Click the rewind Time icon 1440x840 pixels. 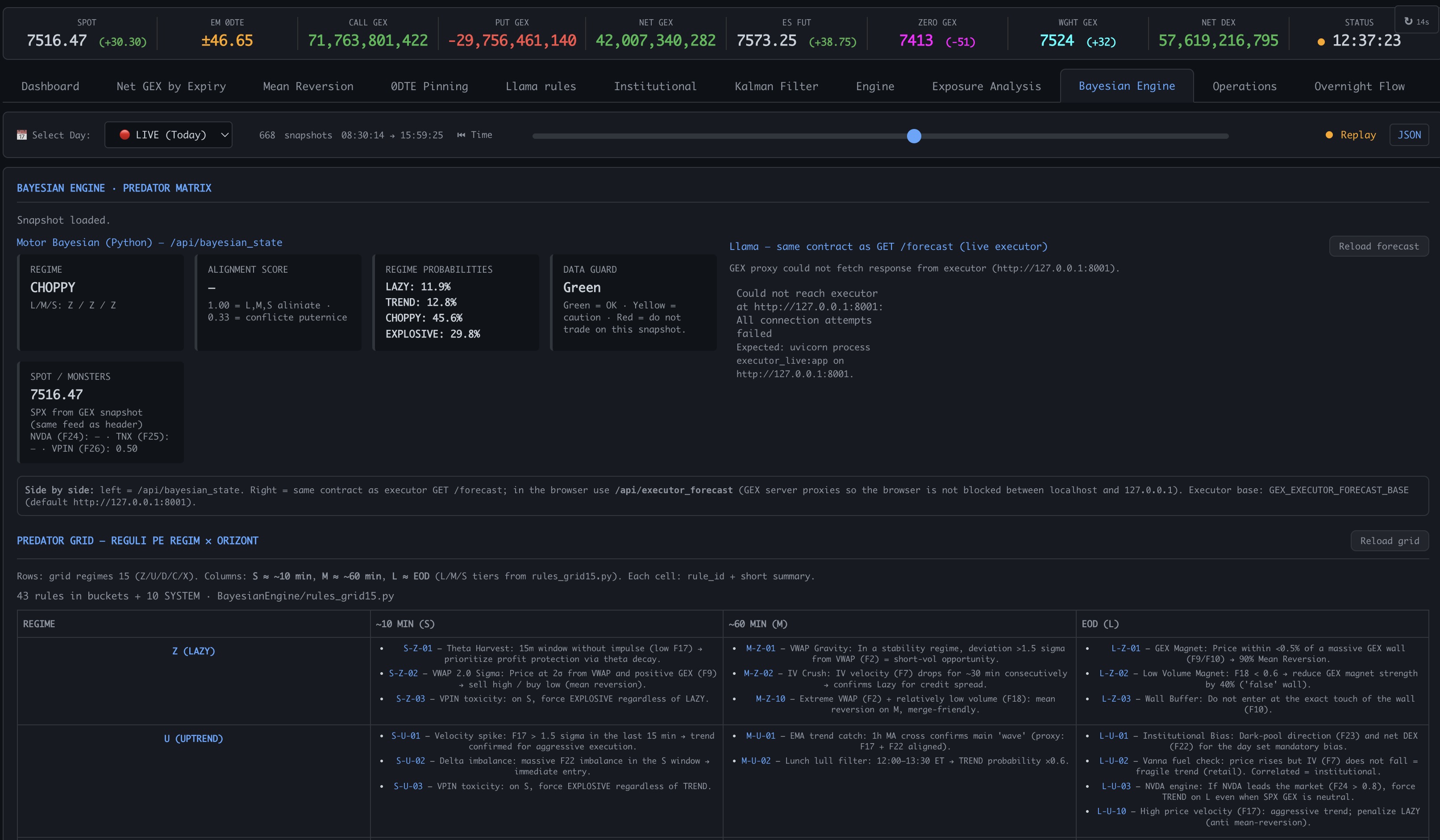click(x=461, y=135)
